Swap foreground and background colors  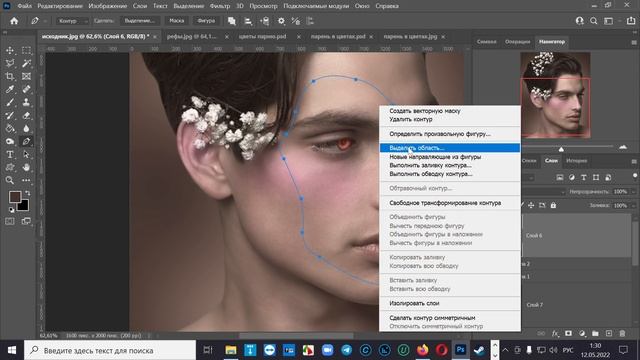point(28,193)
